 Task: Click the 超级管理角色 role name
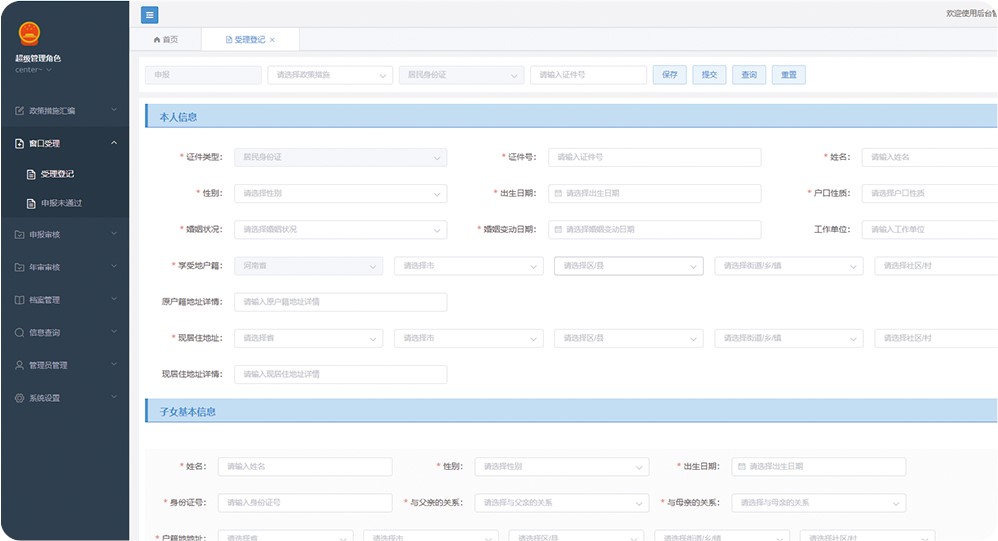[38, 59]
